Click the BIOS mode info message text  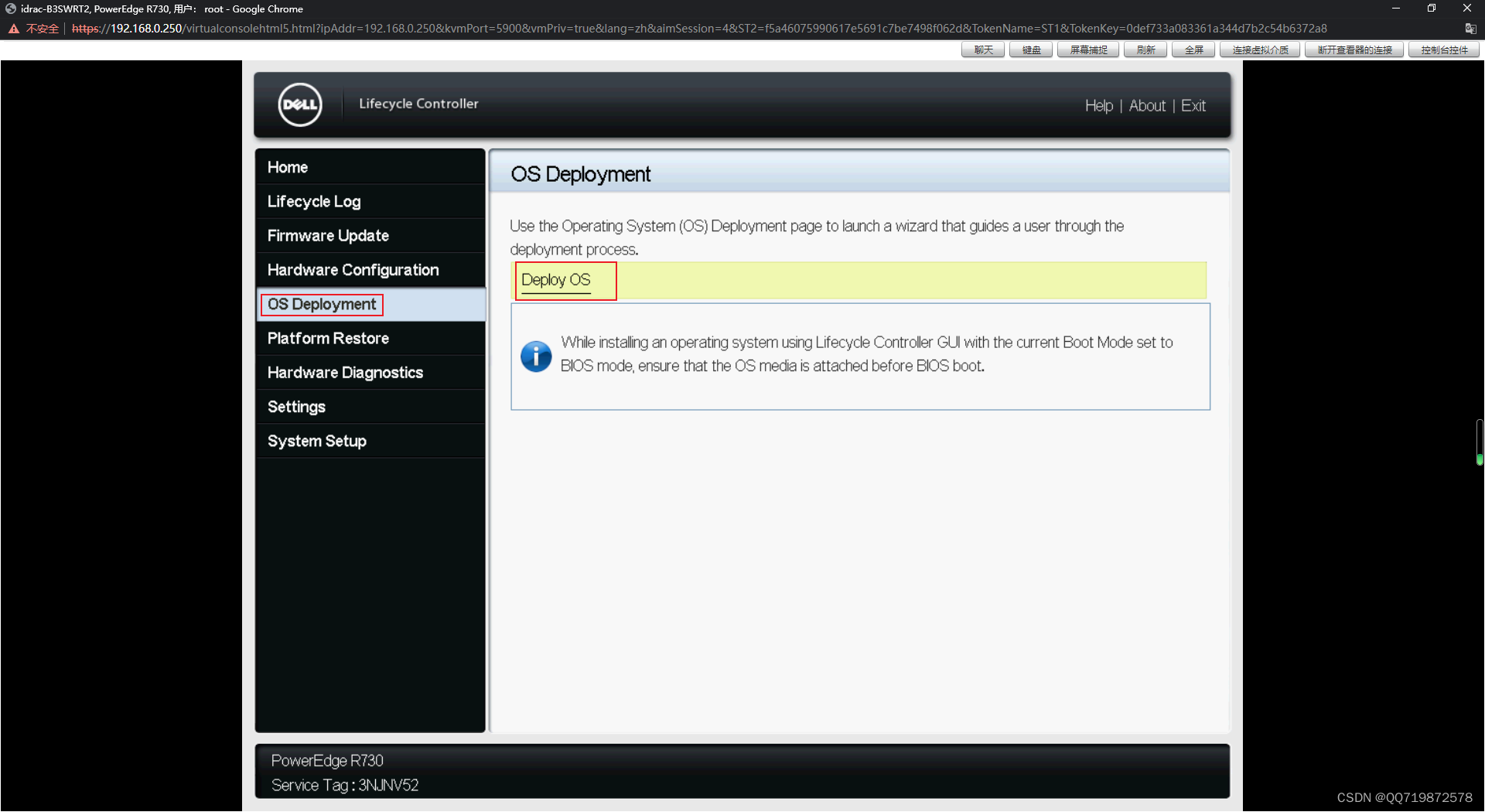pos(866,354)
